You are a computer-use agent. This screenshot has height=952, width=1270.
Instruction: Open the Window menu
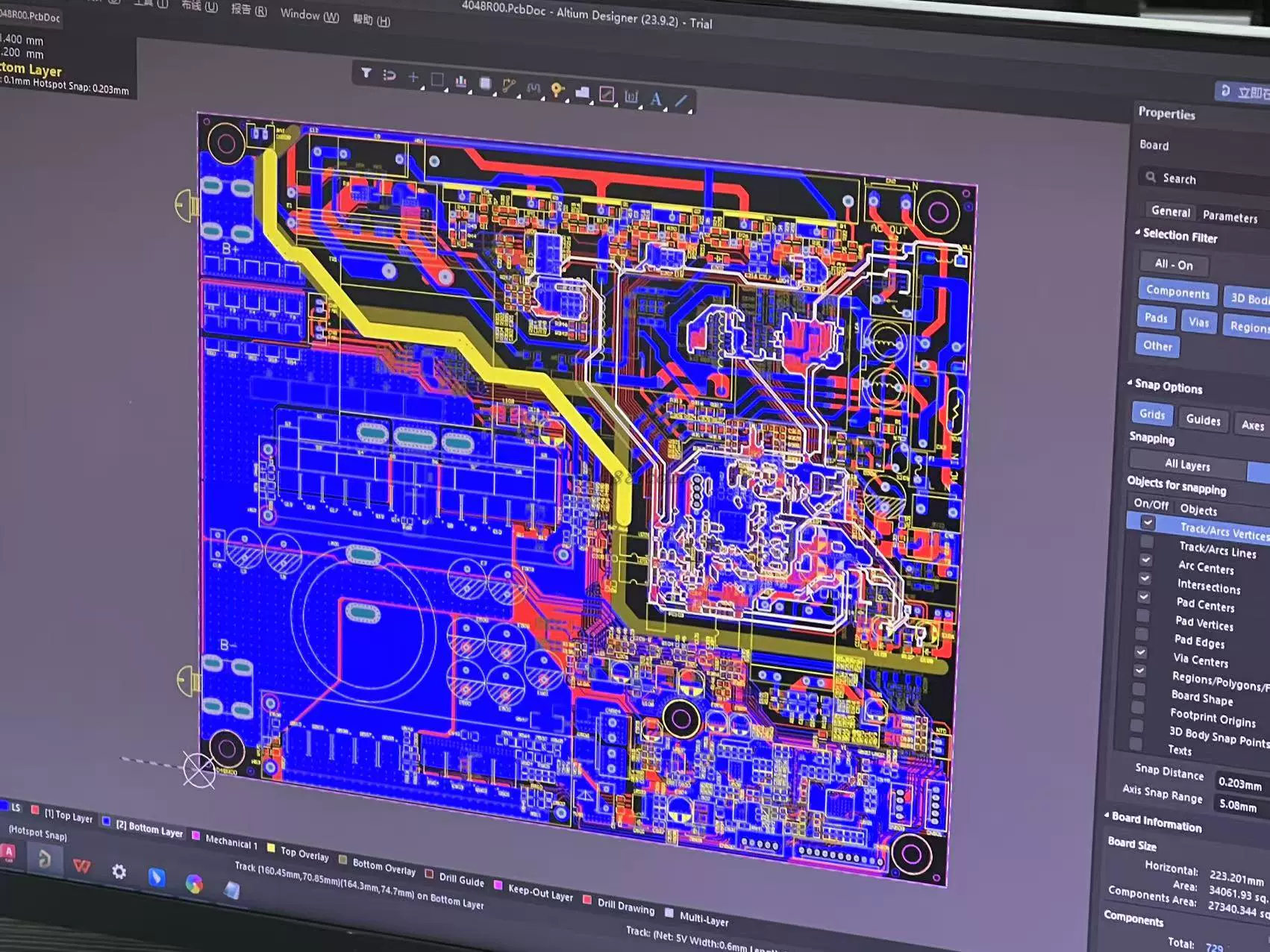point(309,14)
